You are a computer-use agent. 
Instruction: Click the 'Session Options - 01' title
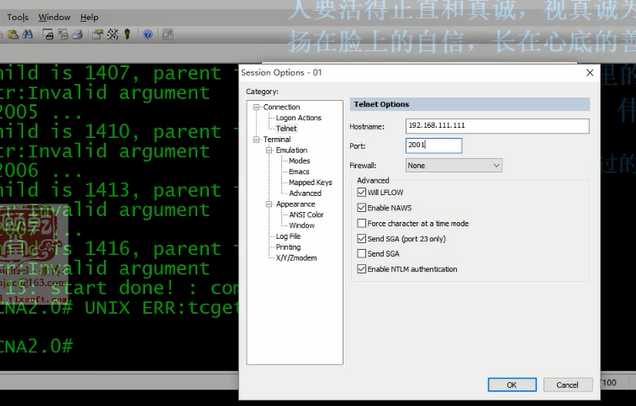tap(281, 73)
